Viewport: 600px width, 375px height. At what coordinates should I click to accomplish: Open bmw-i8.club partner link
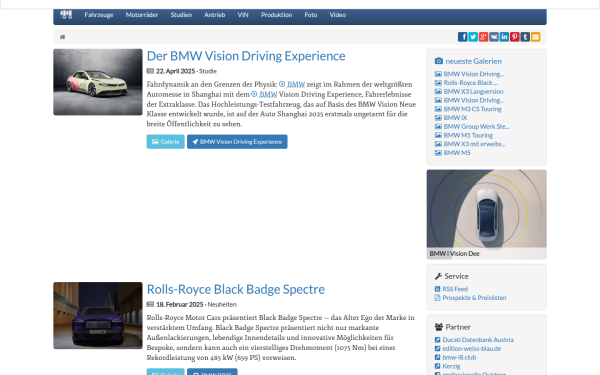tap(459, 357)
